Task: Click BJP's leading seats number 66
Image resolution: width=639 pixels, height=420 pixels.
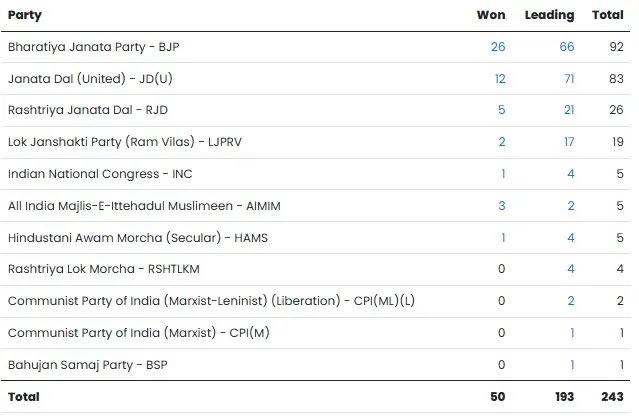Action: click(x=567, y=47)
